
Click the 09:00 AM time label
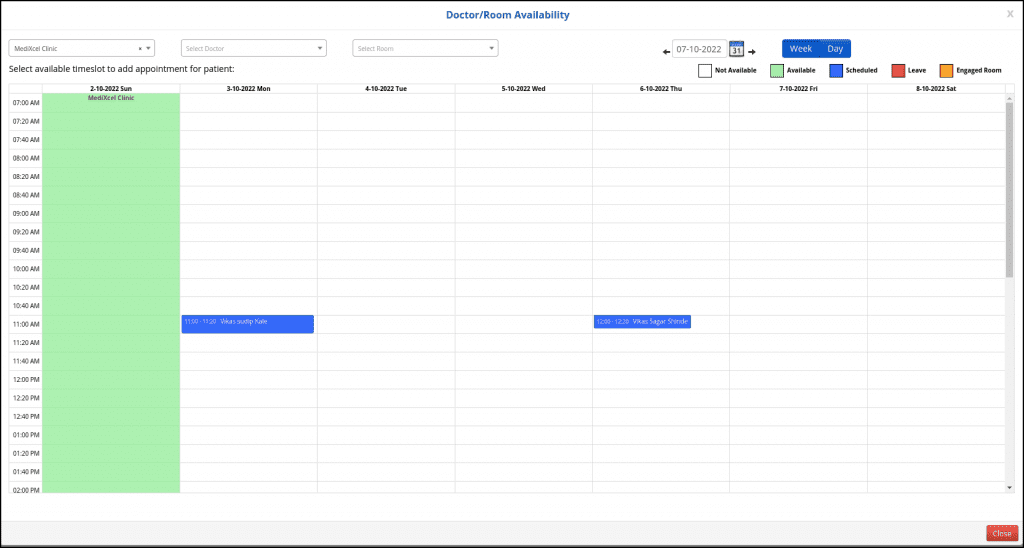26,214
